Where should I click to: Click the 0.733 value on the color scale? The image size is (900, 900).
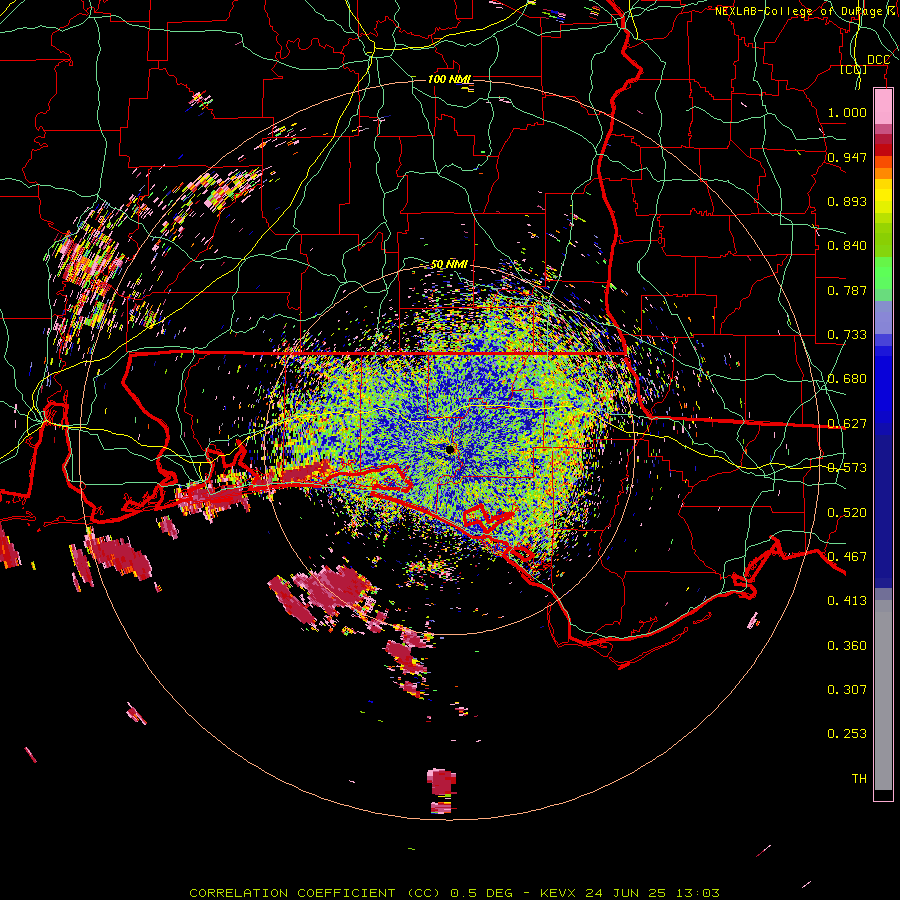click(x=847, y=335)
